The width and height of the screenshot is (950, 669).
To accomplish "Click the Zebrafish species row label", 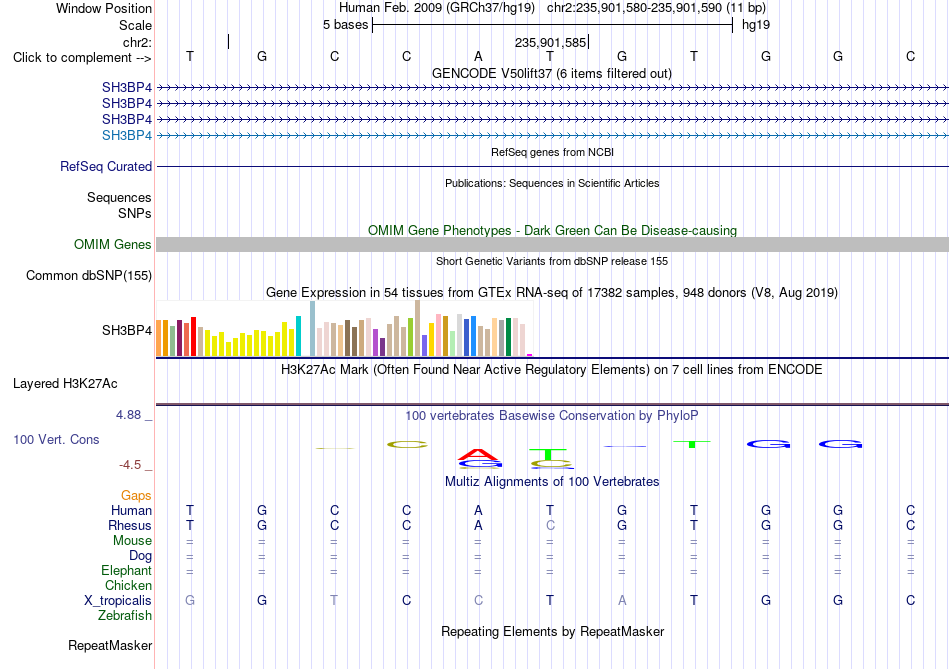I will pos(125,616).
